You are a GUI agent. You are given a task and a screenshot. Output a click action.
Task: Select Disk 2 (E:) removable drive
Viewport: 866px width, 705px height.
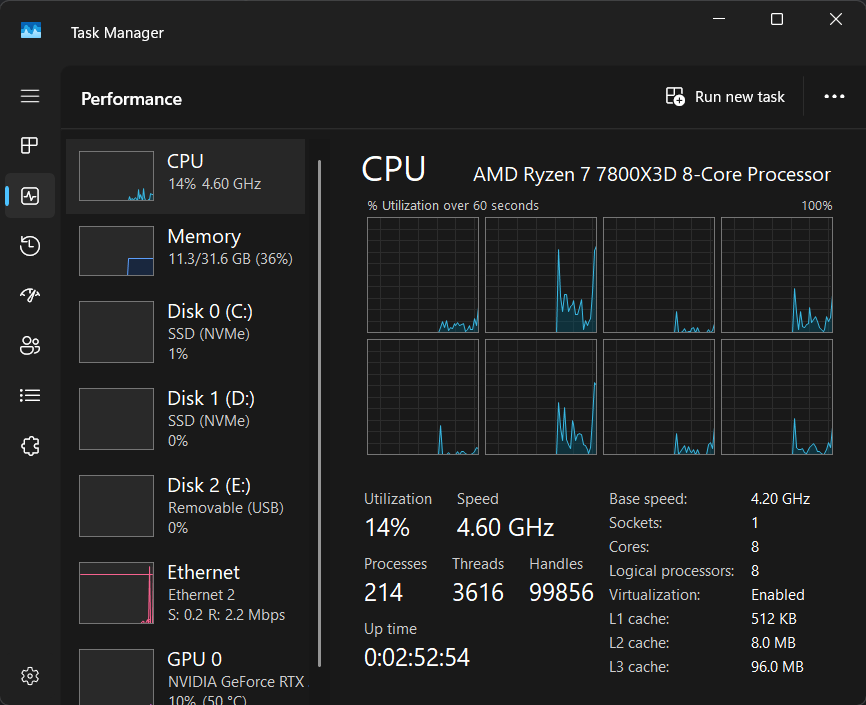(x=186, y=506)
